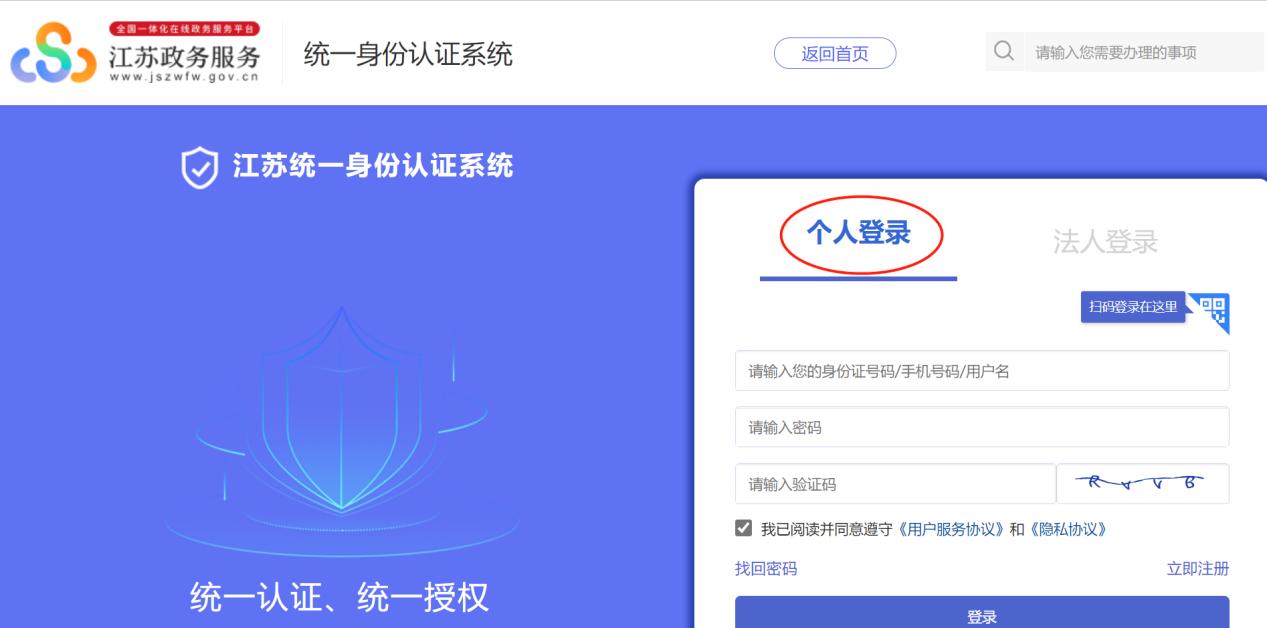This screenshot has width=1267, height=628.
Task: Open the QR code scan login icon
Action: 1210,312
